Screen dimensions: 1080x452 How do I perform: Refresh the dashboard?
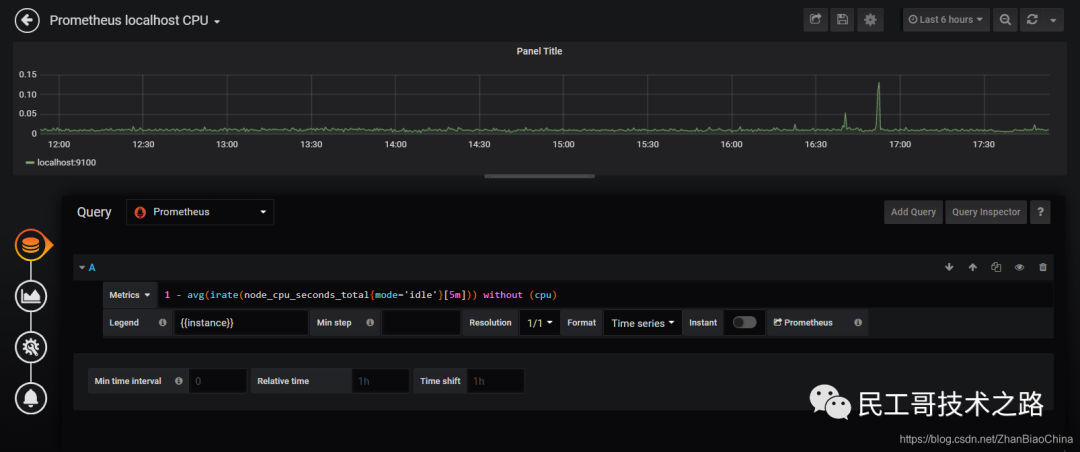[x=1032, y=19]
